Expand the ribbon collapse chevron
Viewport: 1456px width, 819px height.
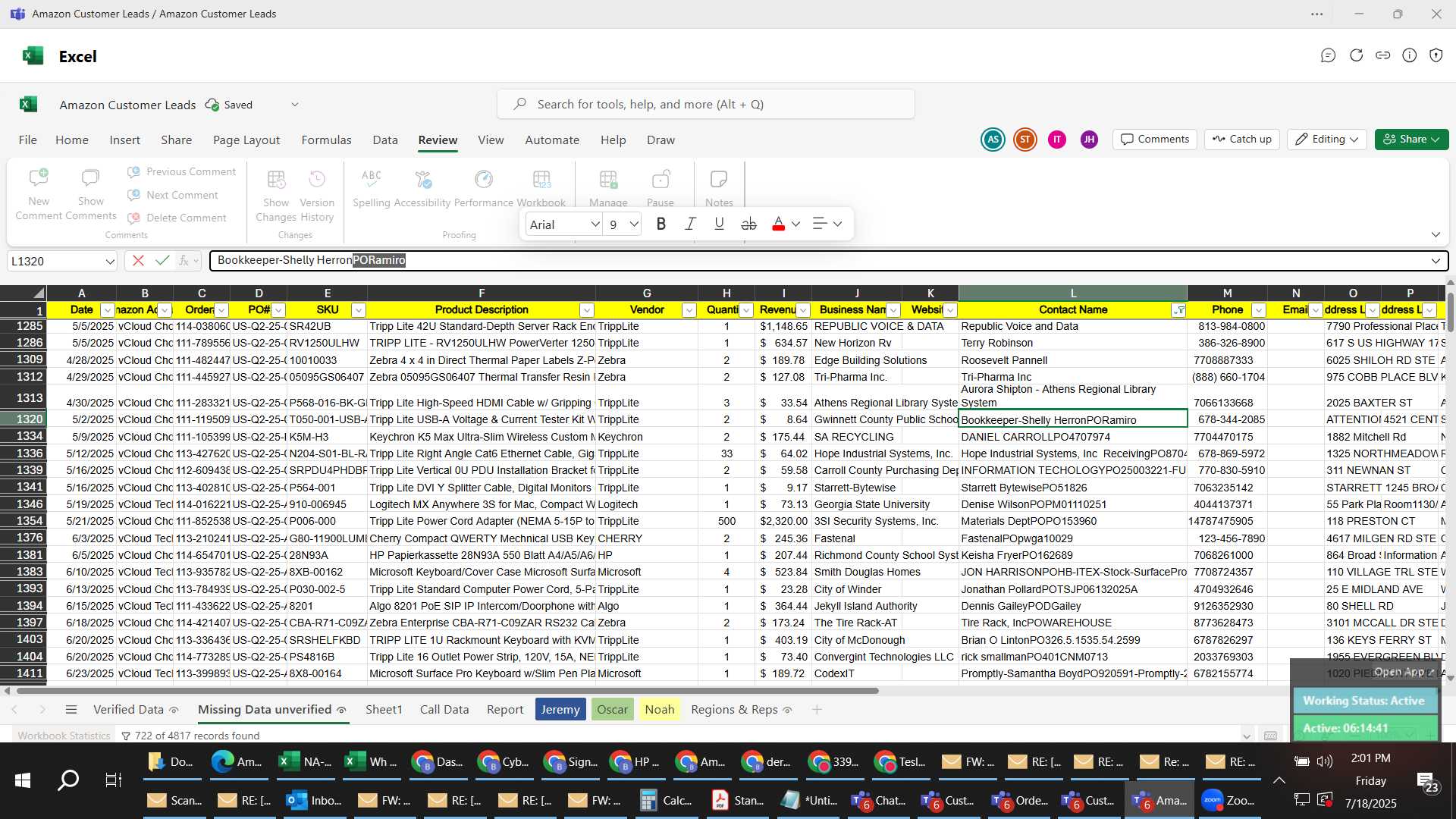(1436, 234)
